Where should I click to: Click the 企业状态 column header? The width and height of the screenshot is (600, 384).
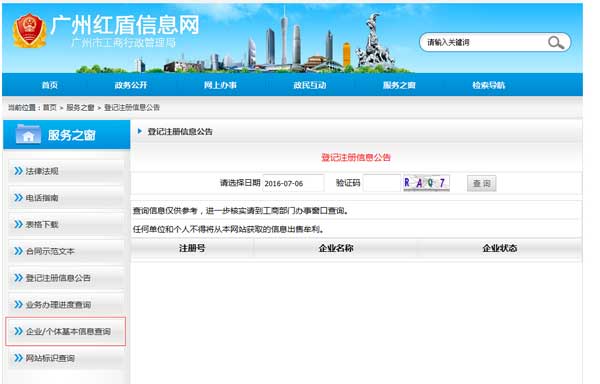[x=500, y=248]
